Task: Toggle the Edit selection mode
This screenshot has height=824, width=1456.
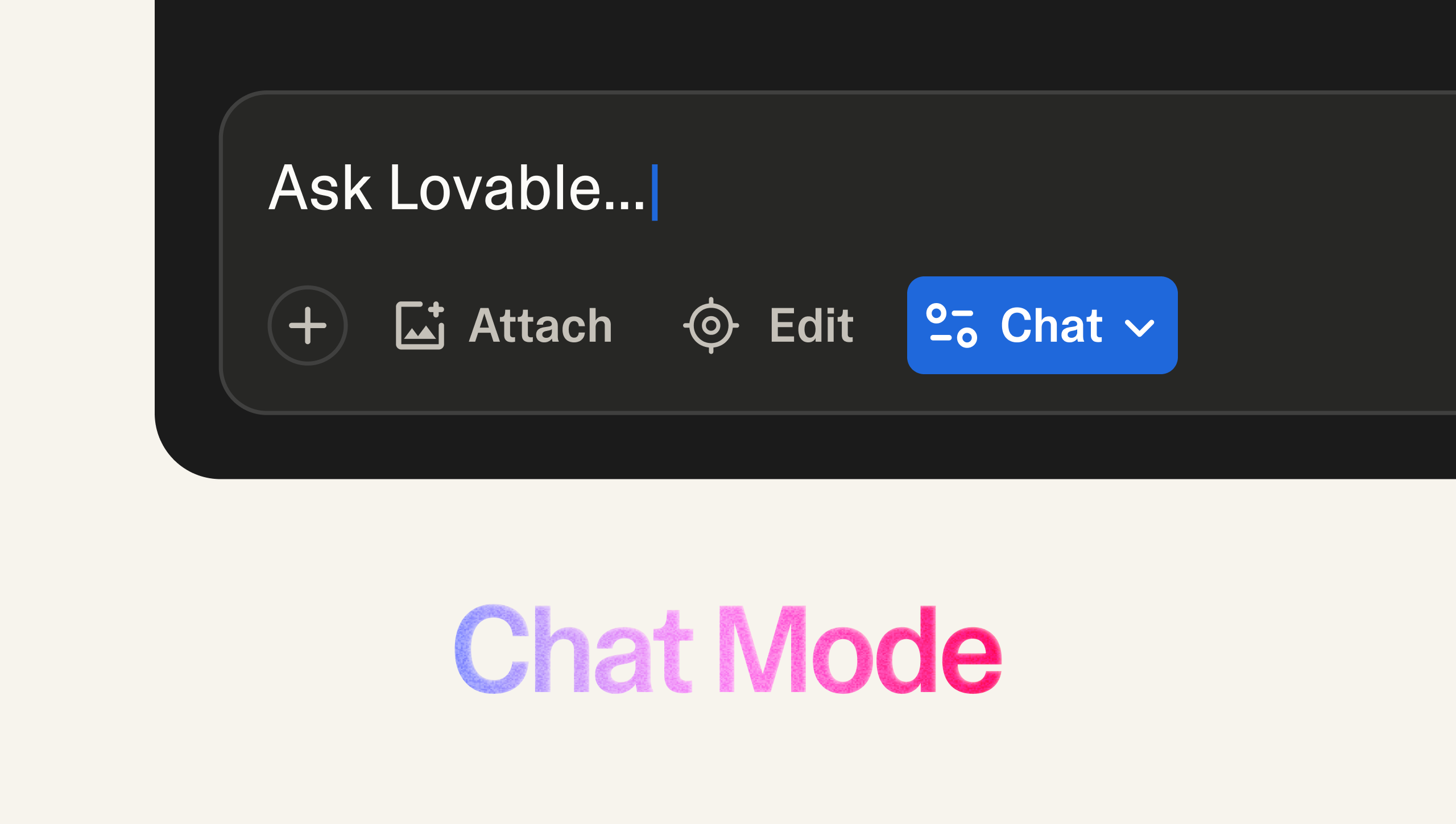Action: (768, 325)
